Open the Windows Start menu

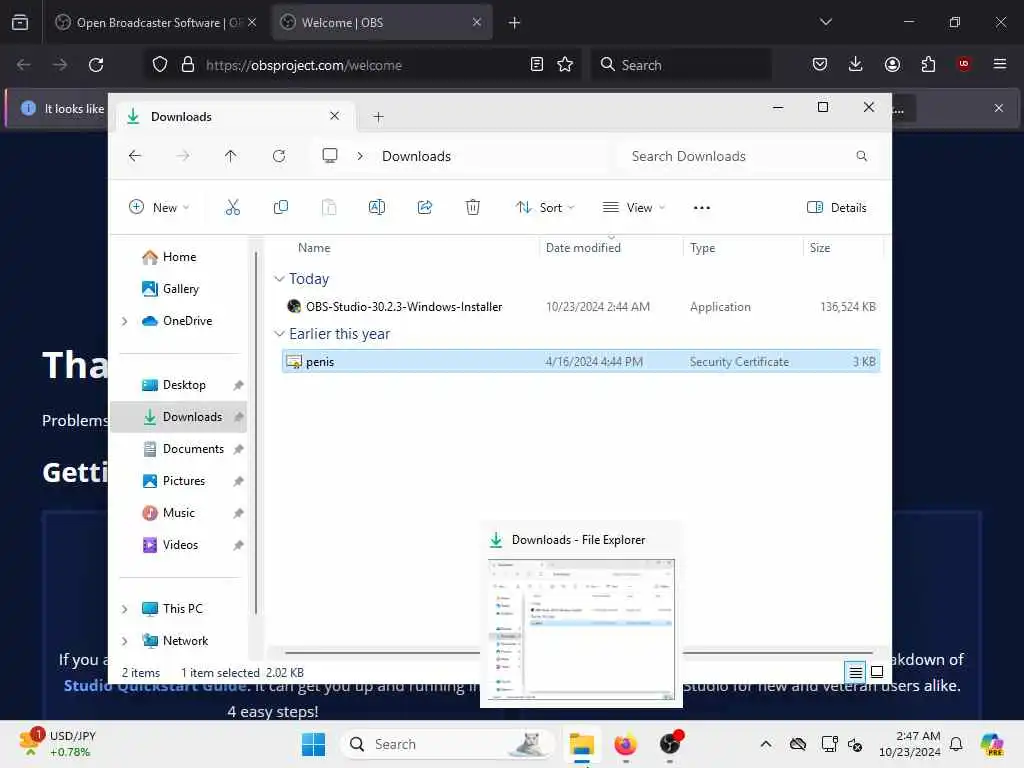pos(313,744)
